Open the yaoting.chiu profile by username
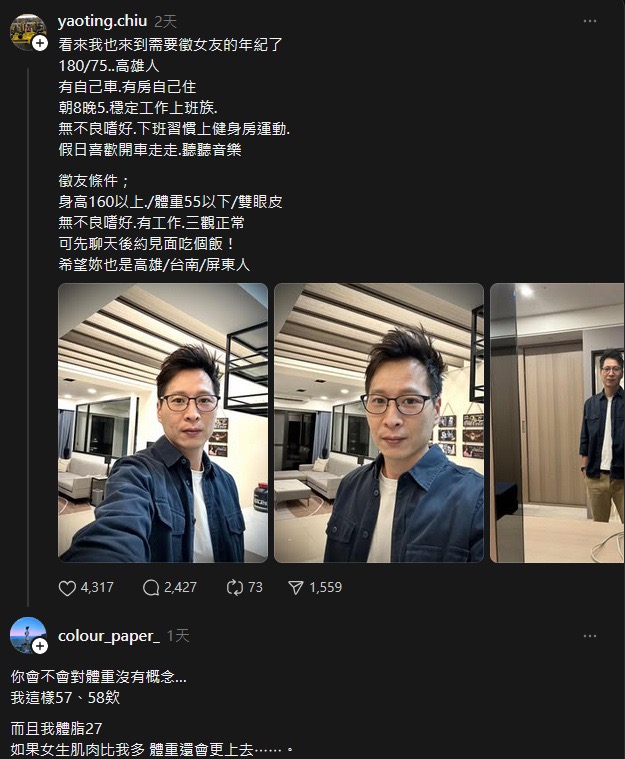The height and width of the screenshot is (759, 625). 102,21
